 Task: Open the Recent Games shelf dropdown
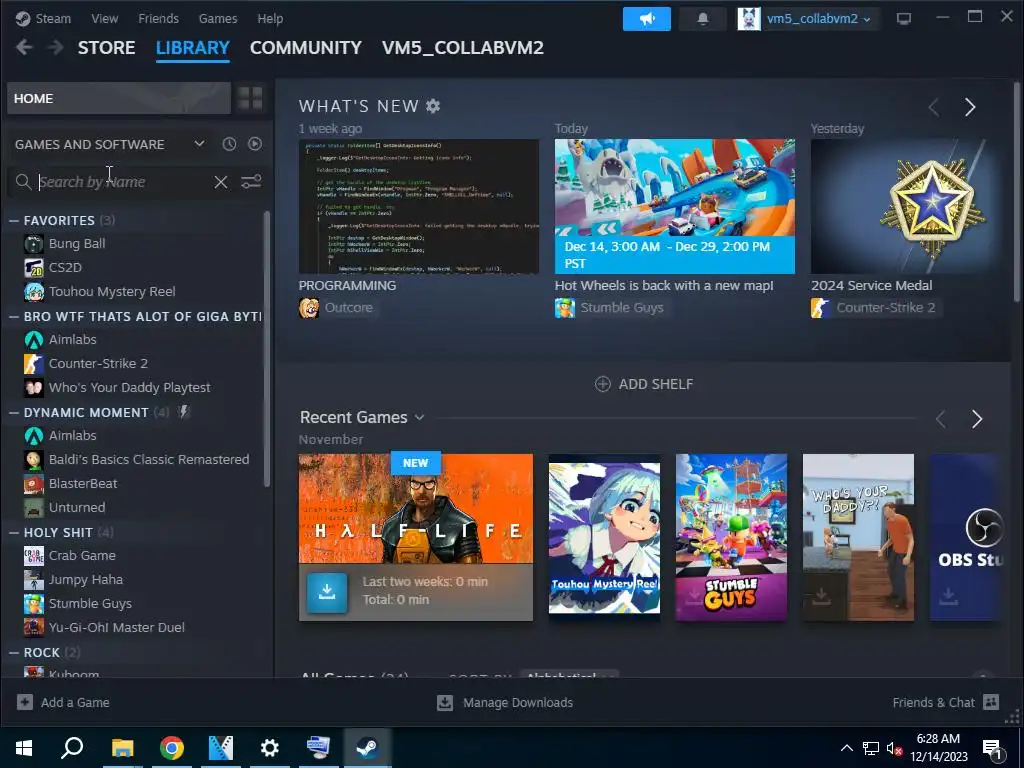419,417
